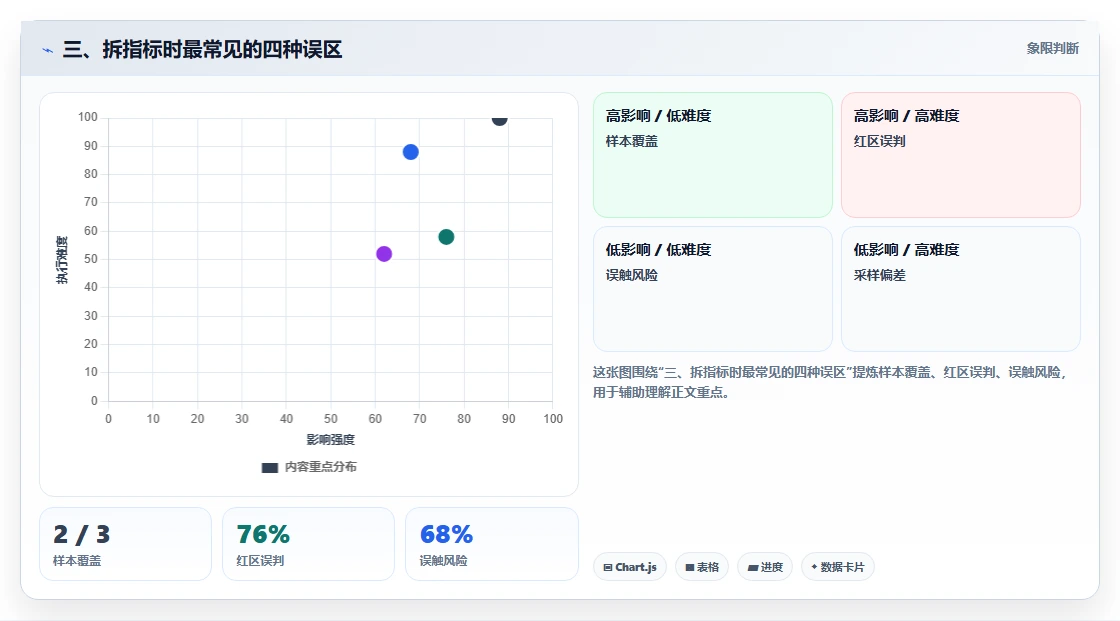
Task: Click the 执行难度 y-axis title
Action: (x=62, y=259)
